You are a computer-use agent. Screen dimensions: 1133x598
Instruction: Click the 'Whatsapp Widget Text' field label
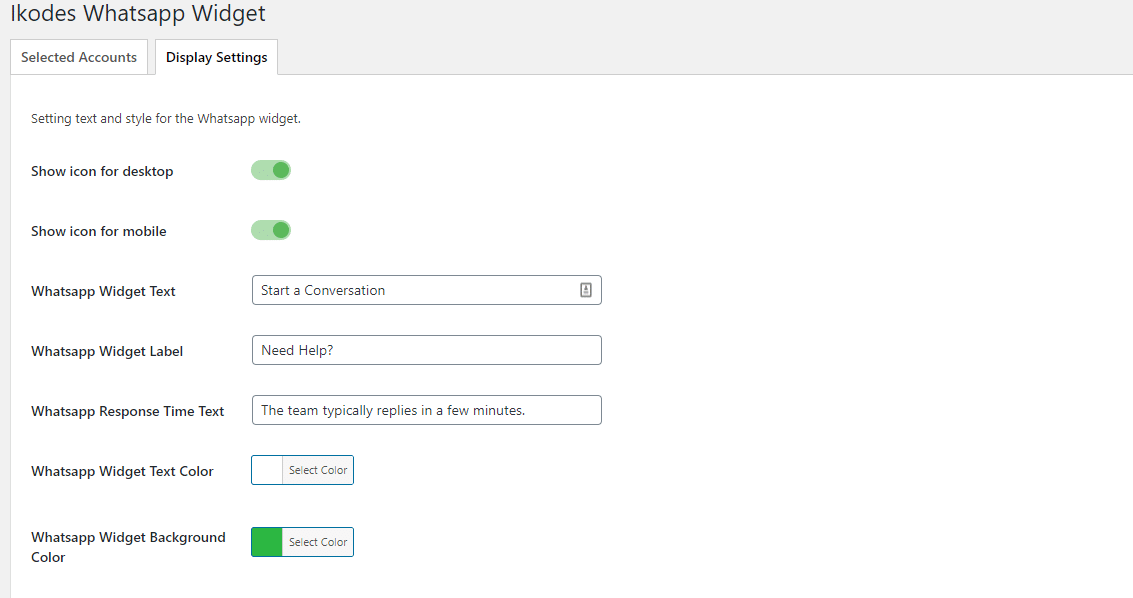pos(103,291)
